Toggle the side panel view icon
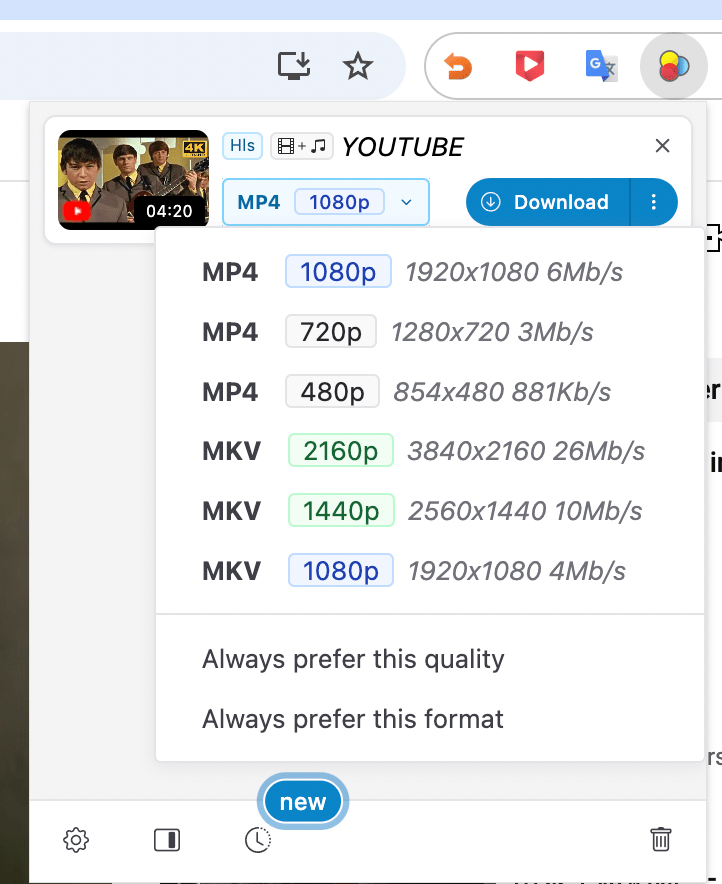This screenshot has width=722, height=884. click(167, 840)
